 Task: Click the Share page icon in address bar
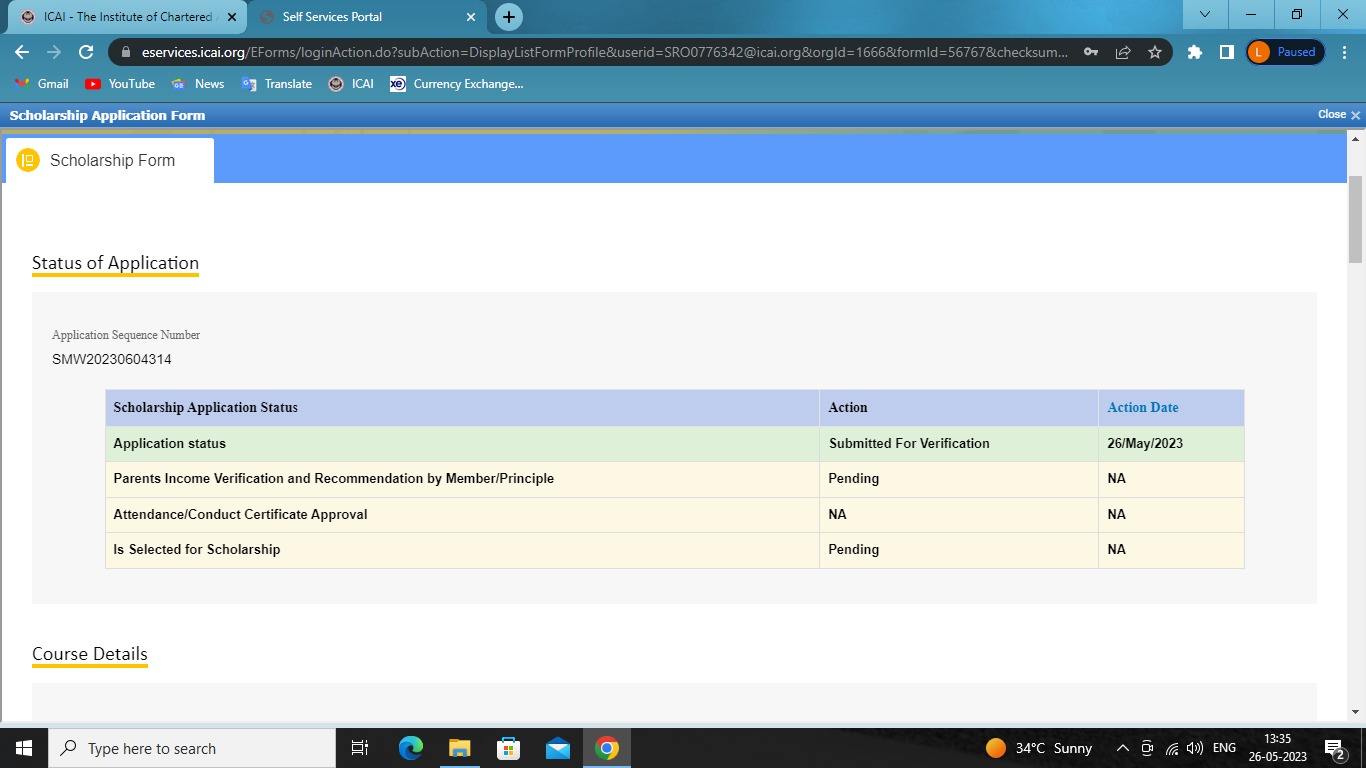1123,52
